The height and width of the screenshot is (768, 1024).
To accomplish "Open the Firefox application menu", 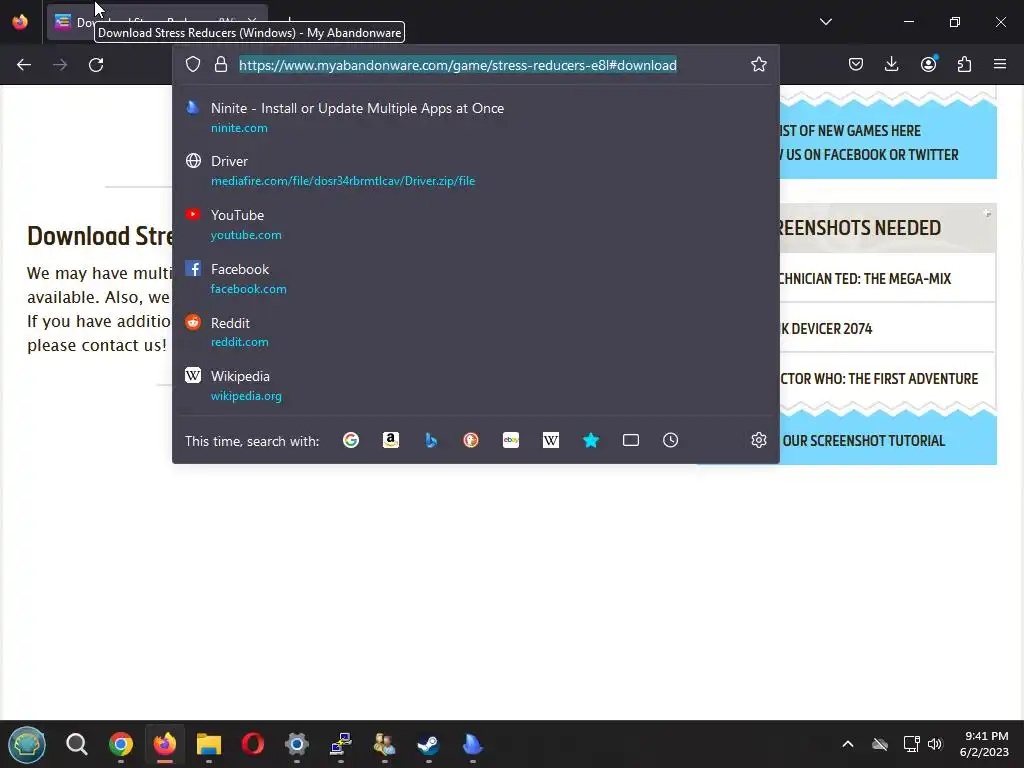I will point(1000,65).
